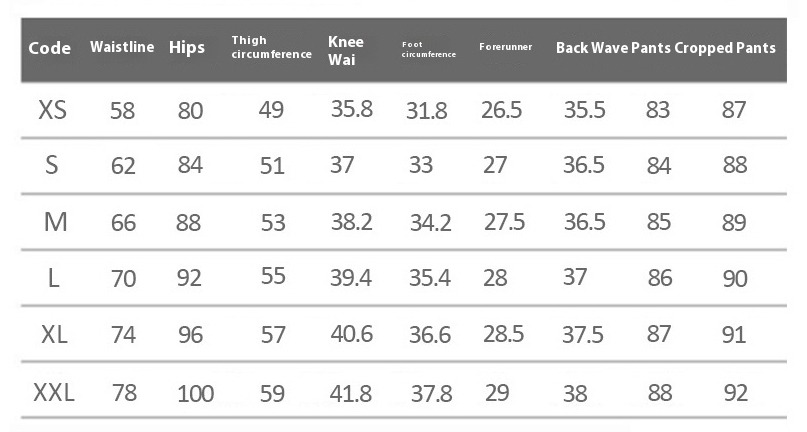
Task: Select the XS size code cell
Action: coord(53,109)
